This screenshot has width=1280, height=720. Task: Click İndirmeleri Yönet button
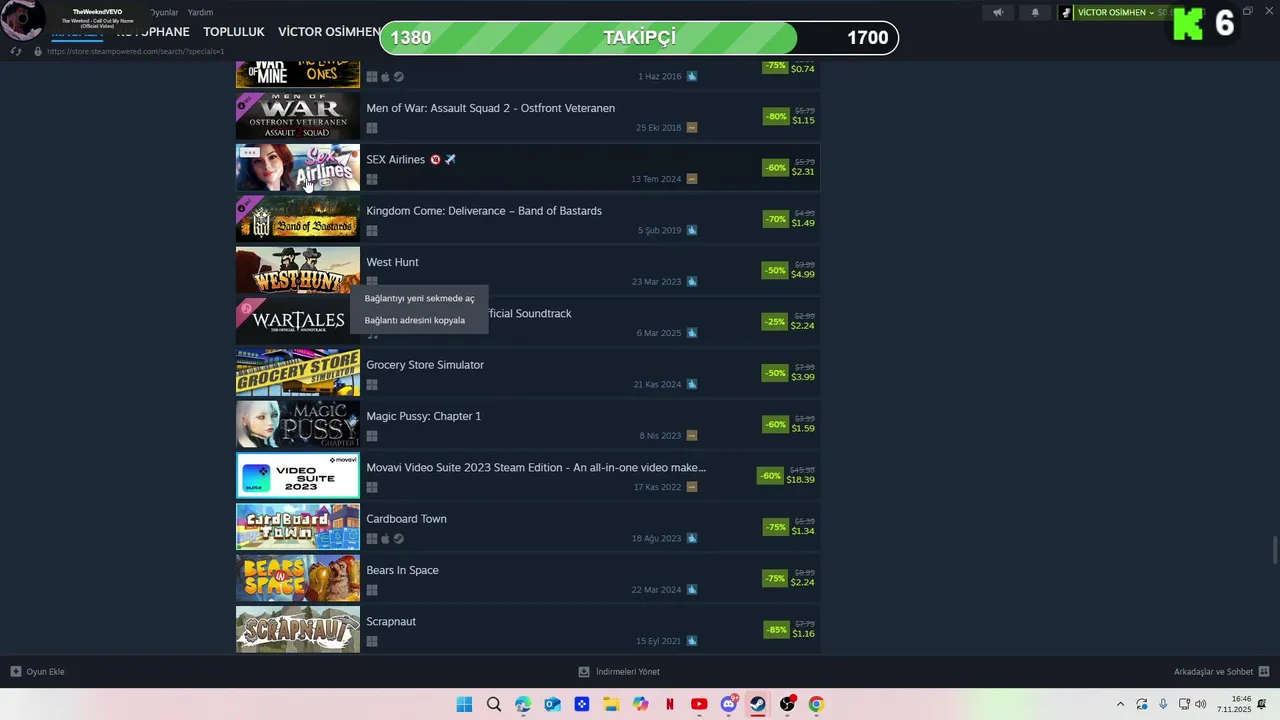click(x=619, y=672)
